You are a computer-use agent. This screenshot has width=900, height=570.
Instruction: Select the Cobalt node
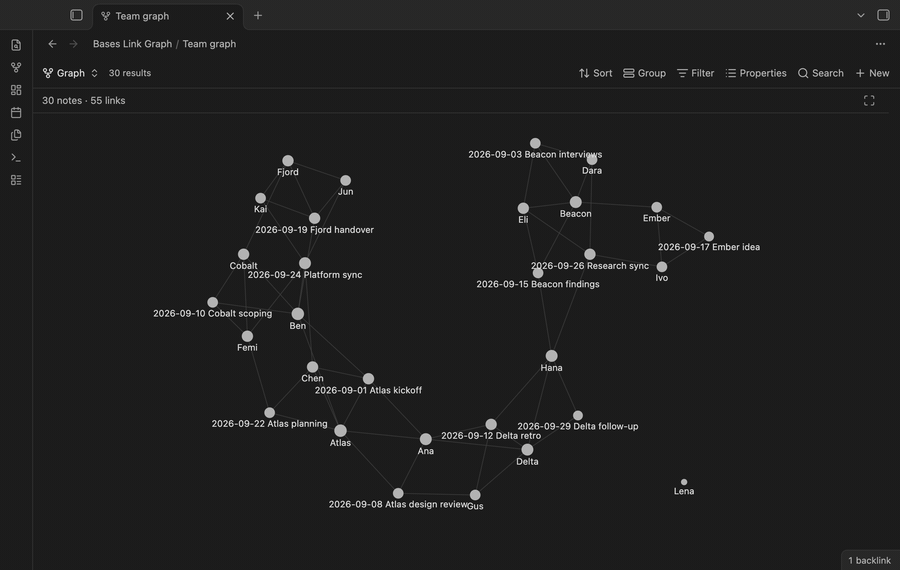coord(243,254)
